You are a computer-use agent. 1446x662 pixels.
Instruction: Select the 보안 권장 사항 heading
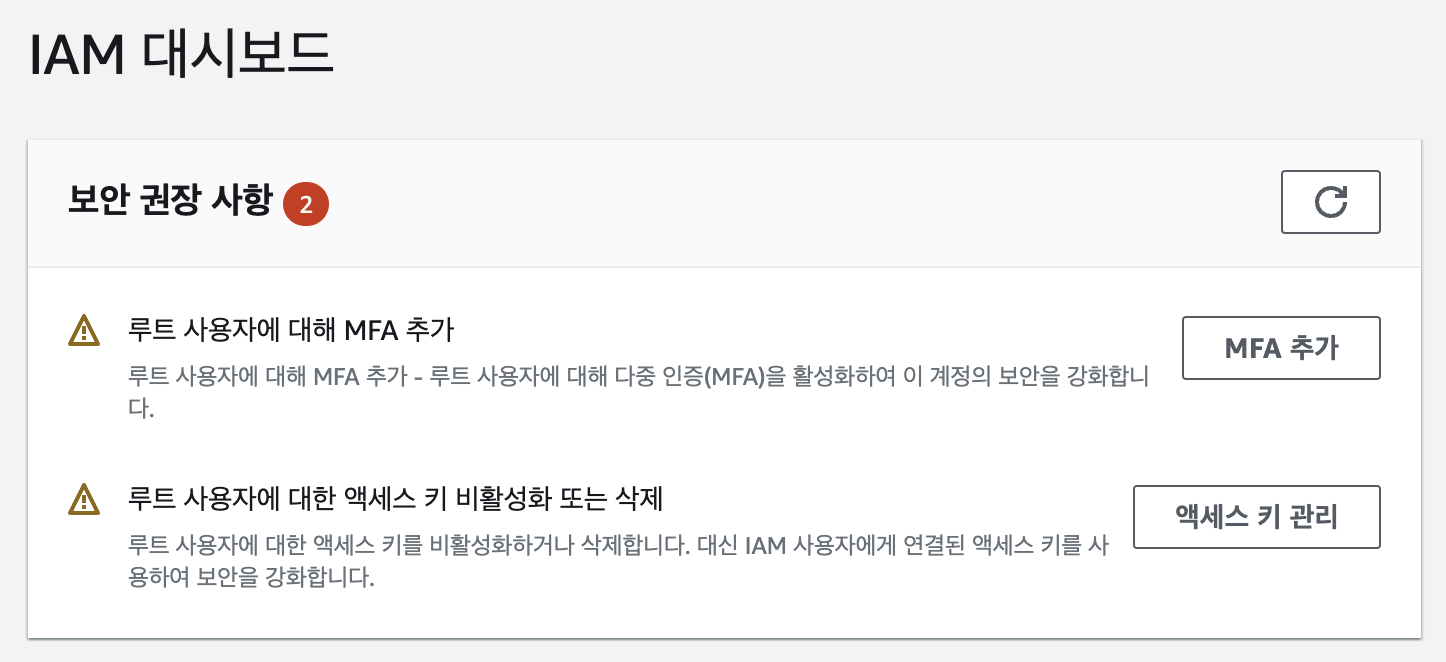pos(168,202)
